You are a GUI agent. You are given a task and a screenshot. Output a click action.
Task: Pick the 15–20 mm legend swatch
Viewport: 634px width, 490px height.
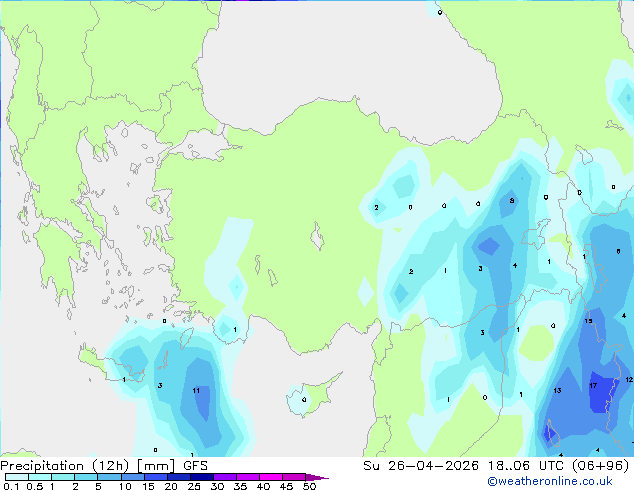click(155, 477)
